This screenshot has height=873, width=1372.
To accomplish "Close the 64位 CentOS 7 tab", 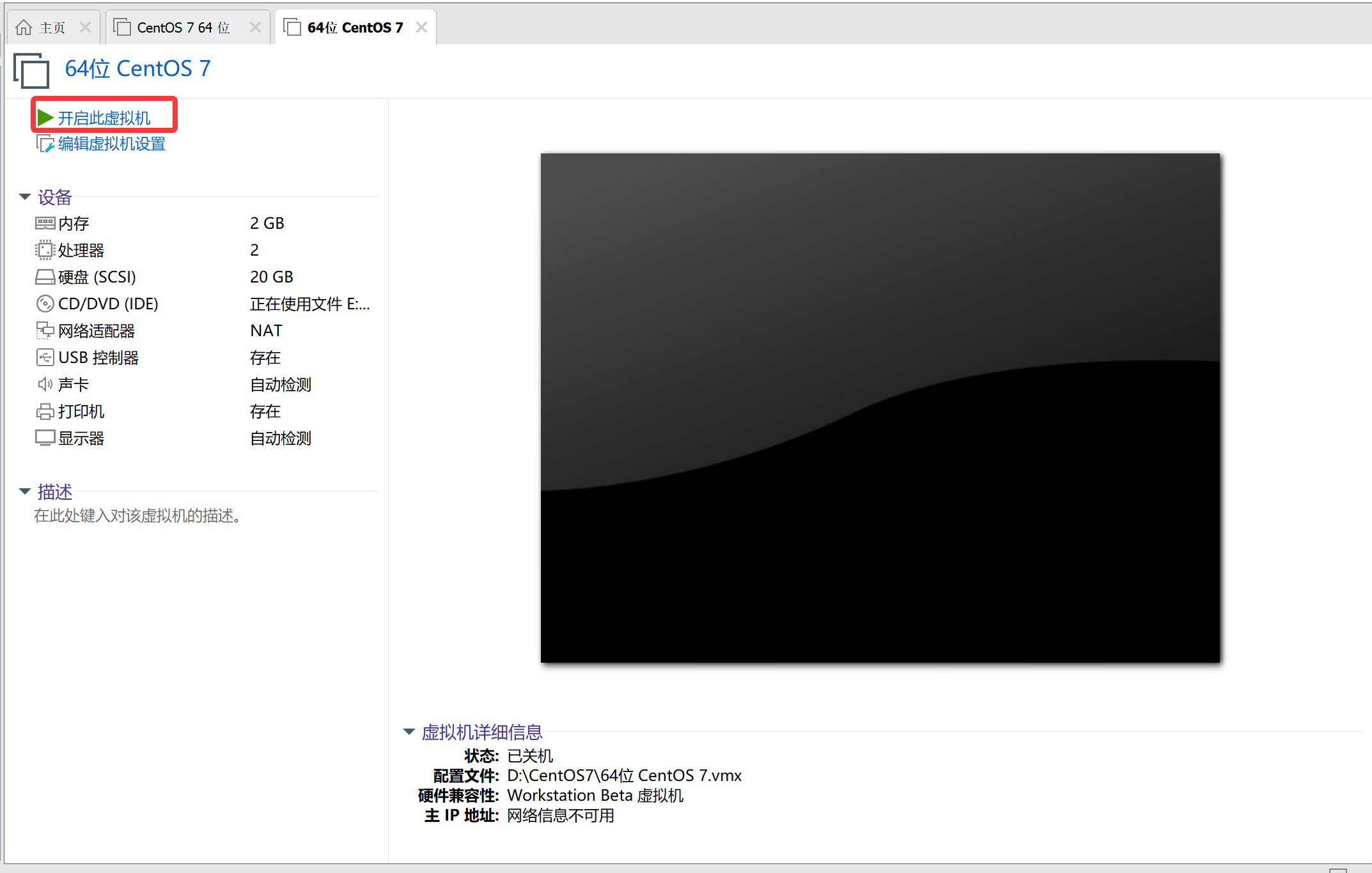I will click(421, 27).
